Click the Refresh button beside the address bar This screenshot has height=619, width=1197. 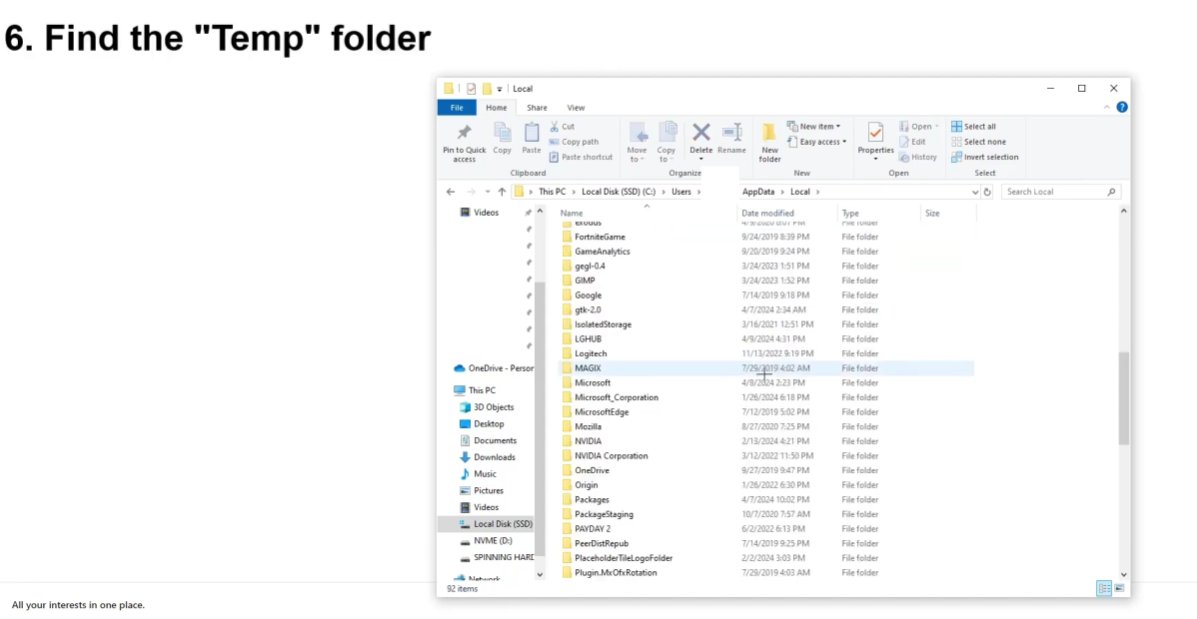tap(989, 191)
